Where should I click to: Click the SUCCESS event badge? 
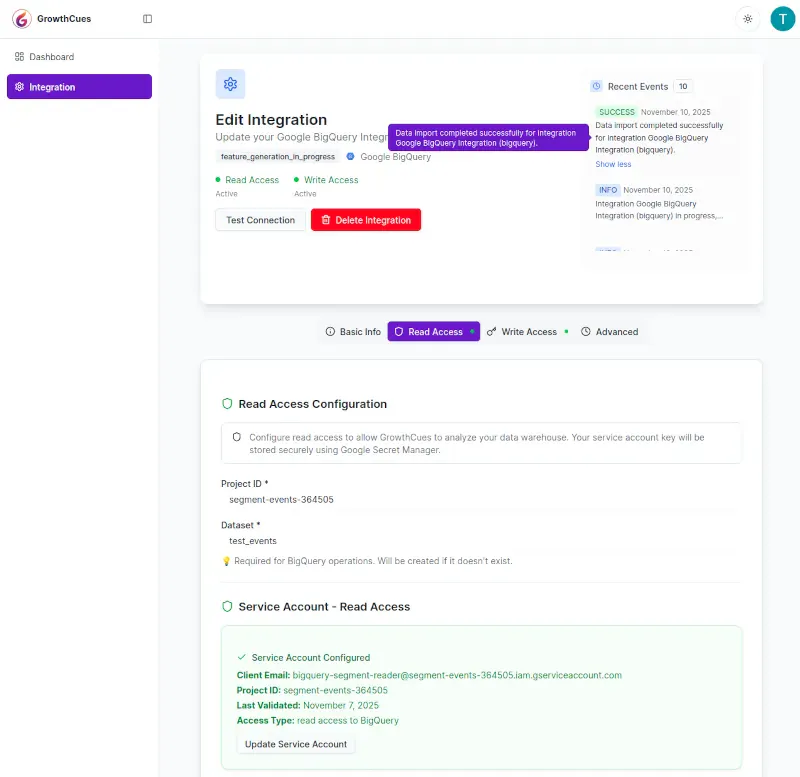pyautogui.click(x=616, y=112)
